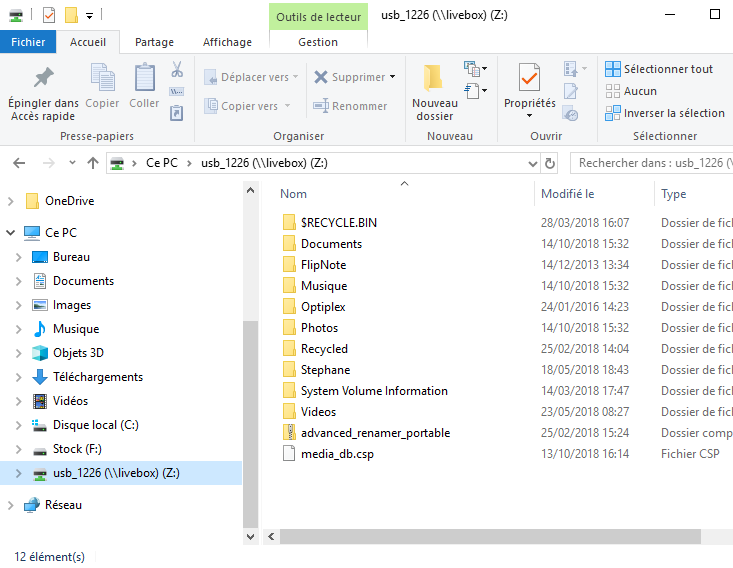This screenshot has width=733, height=568.
Task: Open the Fichier menu
Action: click(28, 42)
